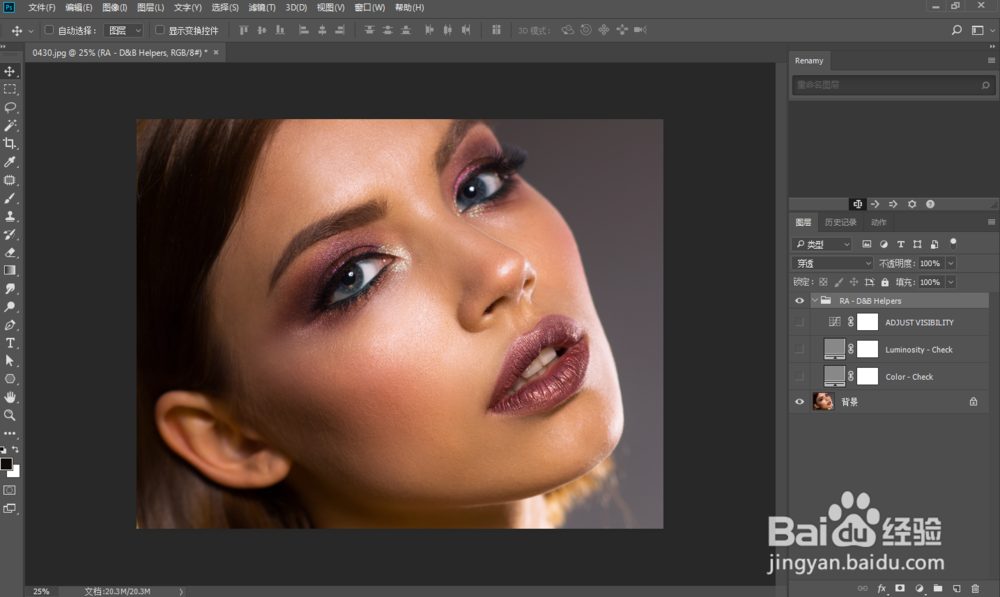This screenshot has width=1000, height=597.
Task: Select the background layer thumbnail
Action: click(823, 401)
